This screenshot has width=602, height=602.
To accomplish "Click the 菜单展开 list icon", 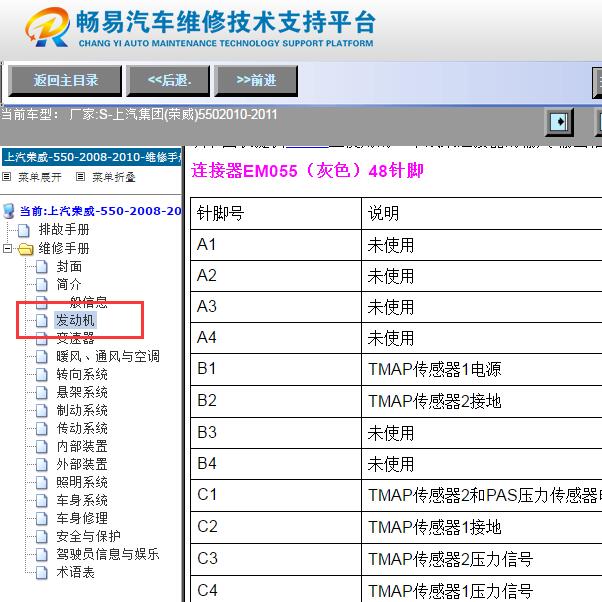I will (x=7, y=177).
